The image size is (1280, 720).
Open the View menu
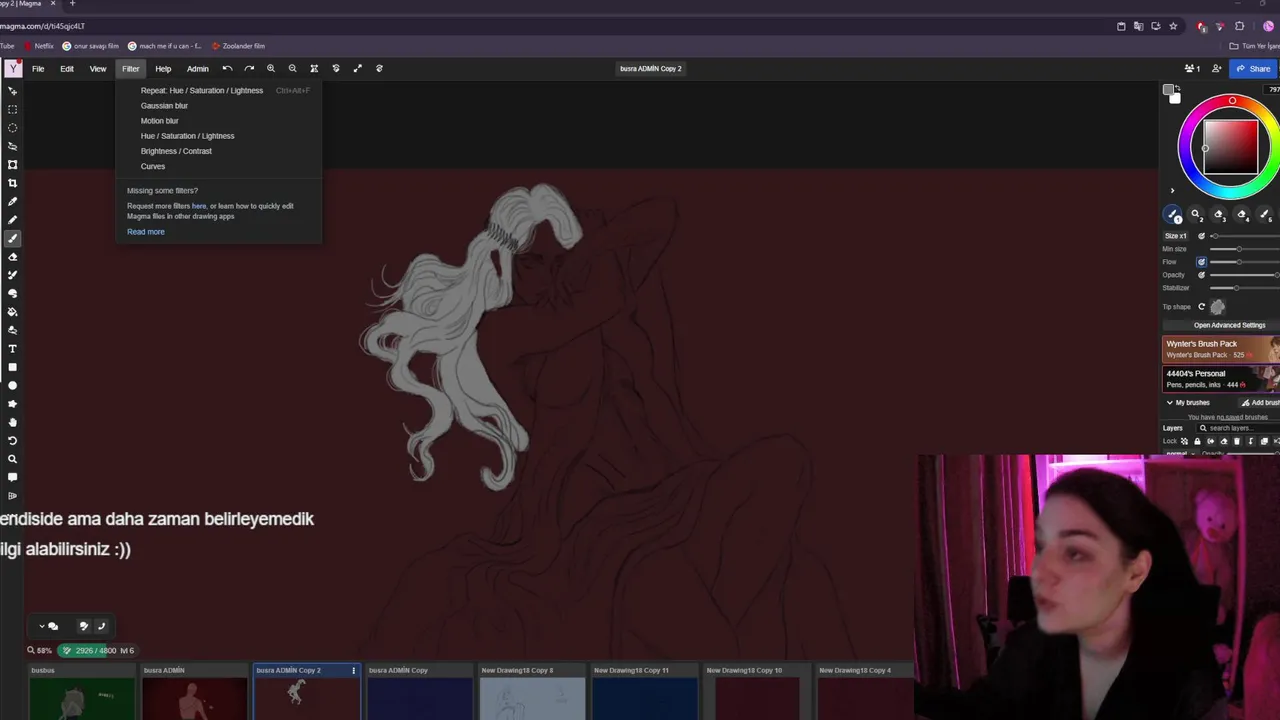point(98,69)
